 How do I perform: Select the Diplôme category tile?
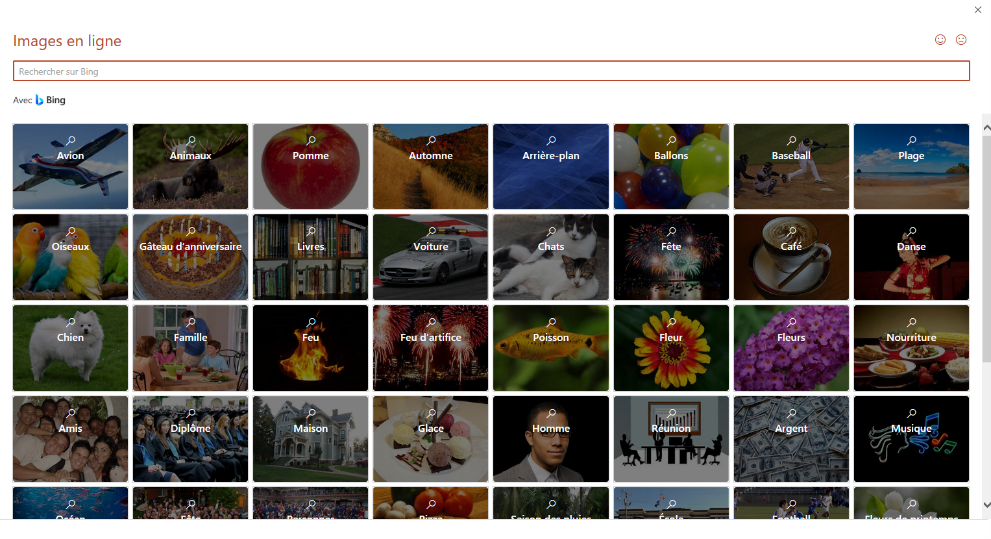click(190, 439)
